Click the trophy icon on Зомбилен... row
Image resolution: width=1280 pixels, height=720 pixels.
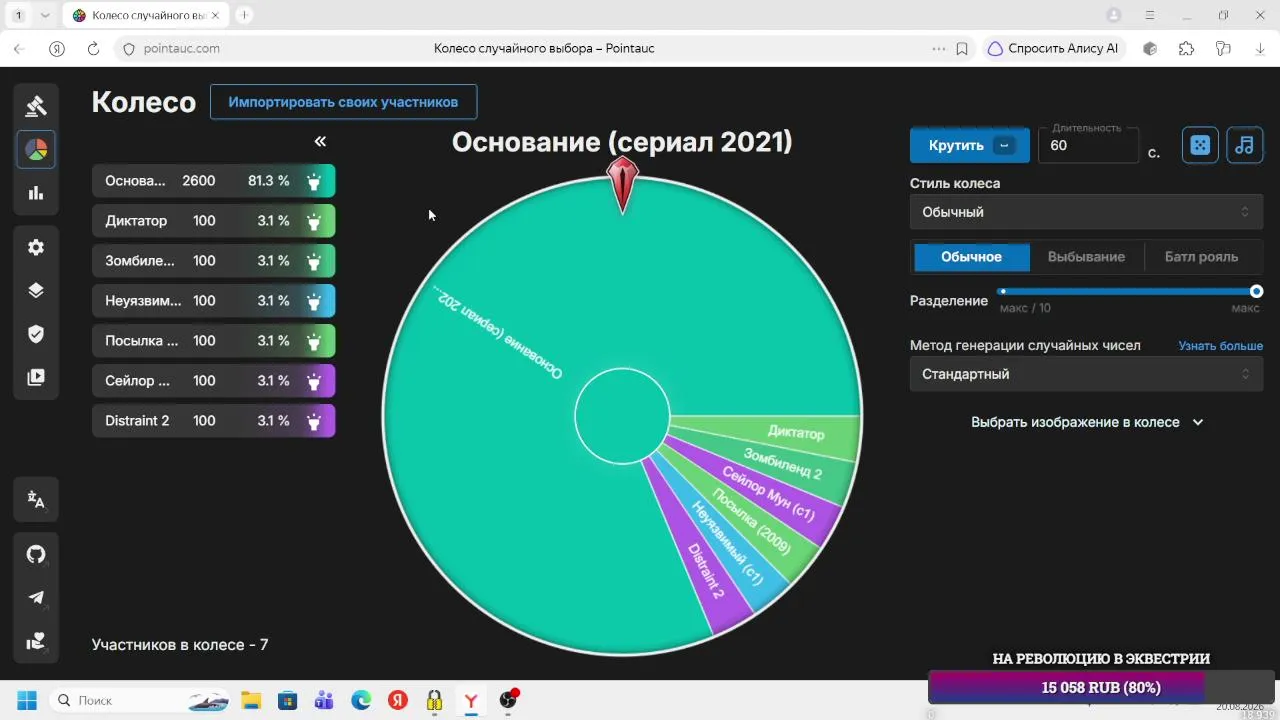(x=314, y=261)
